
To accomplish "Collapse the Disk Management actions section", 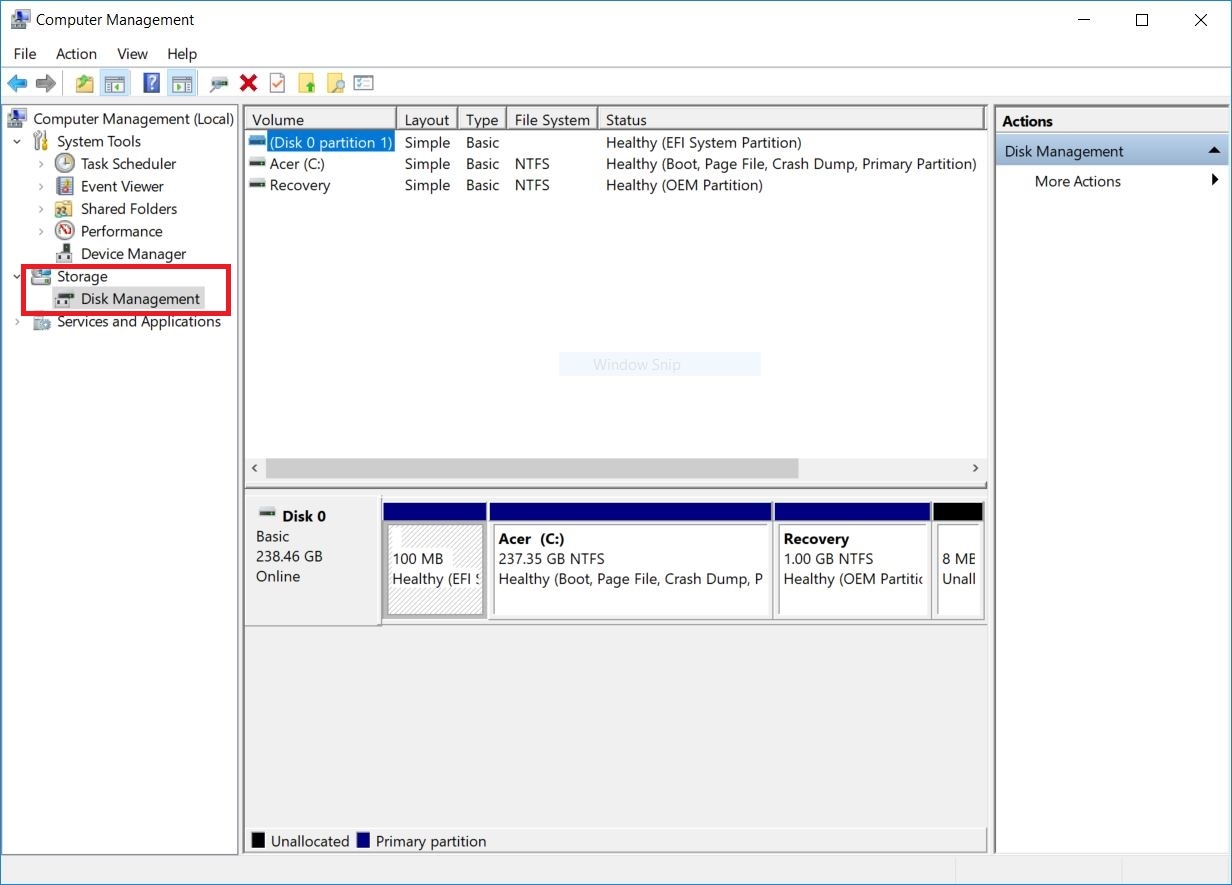I will click(1213, 149).
